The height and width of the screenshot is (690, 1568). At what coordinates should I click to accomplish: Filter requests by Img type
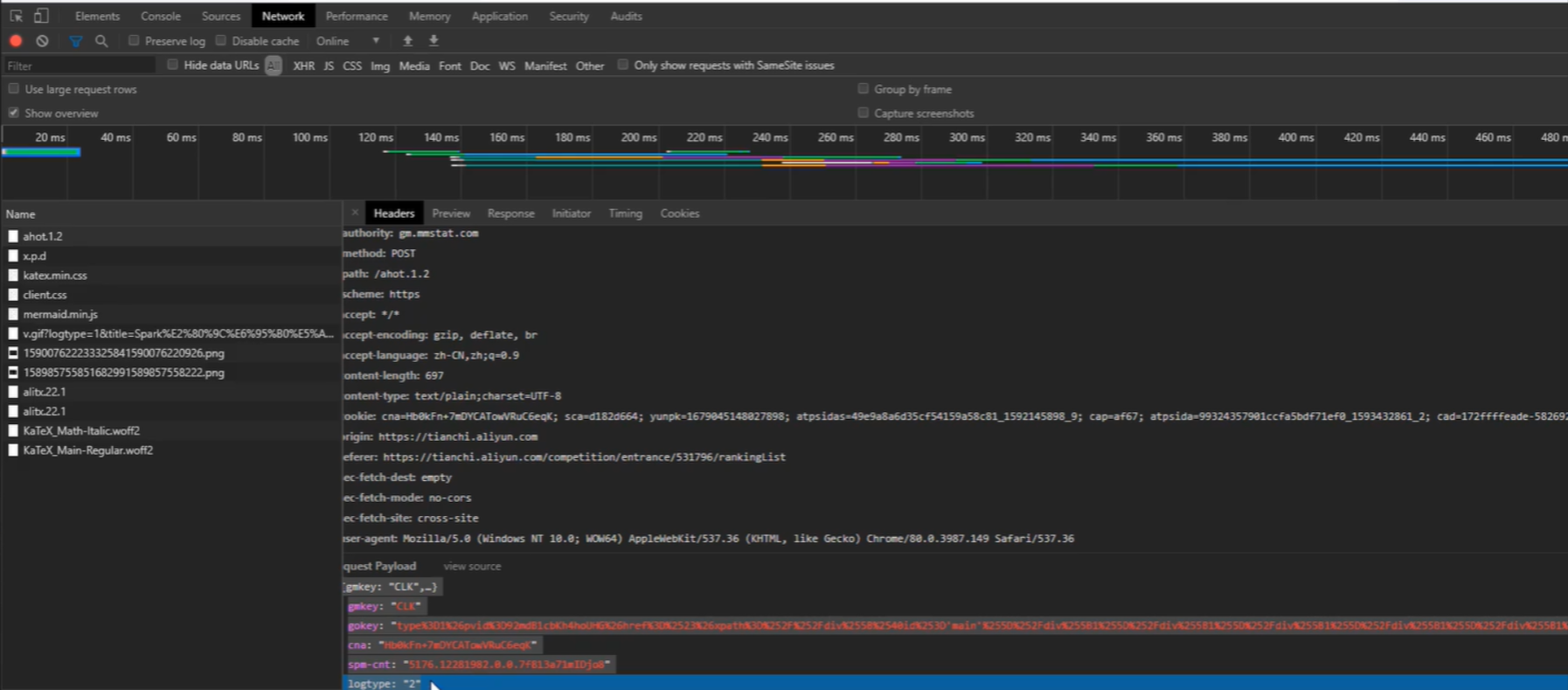380,66
